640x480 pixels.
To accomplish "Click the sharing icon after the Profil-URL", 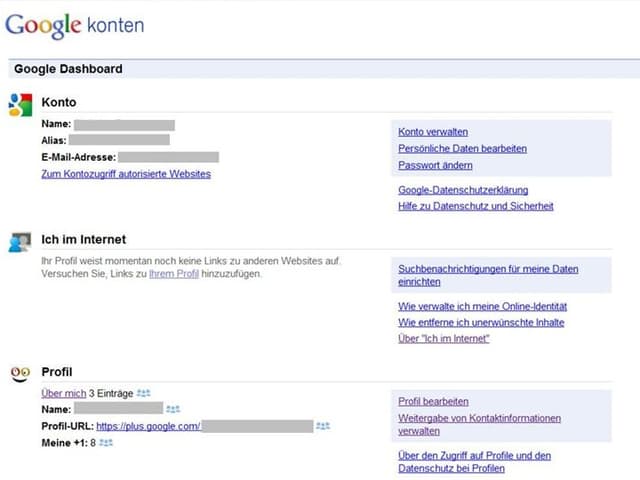I will [x=323, y=426].
